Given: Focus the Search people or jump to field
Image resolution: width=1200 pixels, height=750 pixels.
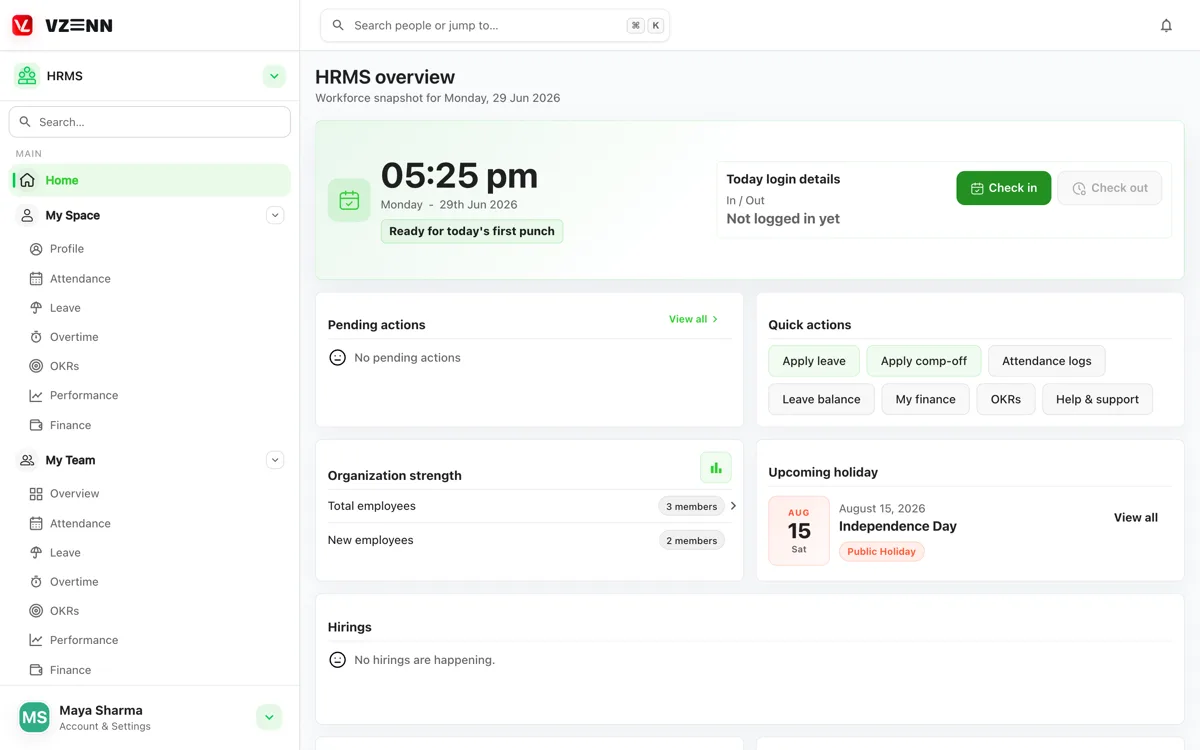Looking at the screenshot, I should (x=495, y=25).
